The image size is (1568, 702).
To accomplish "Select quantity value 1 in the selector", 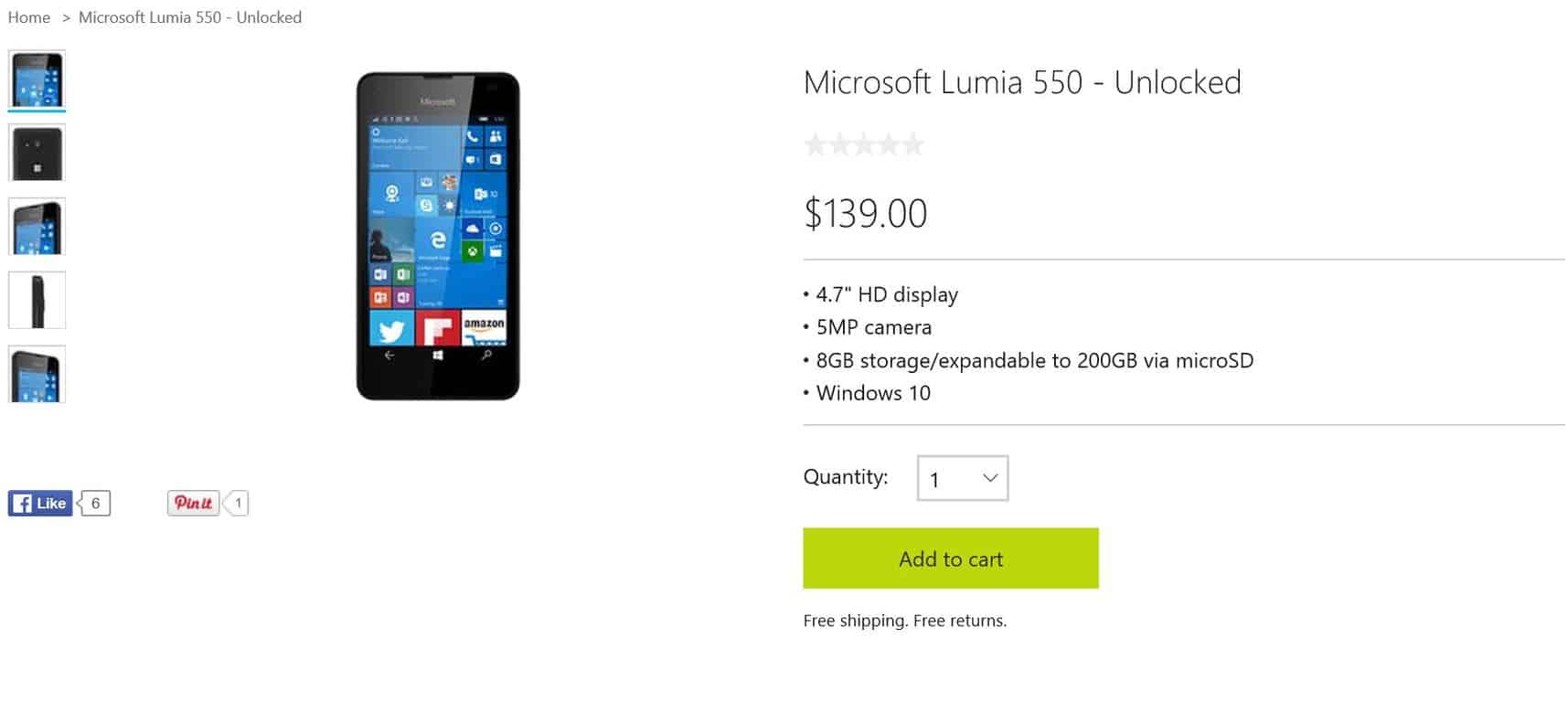I will (x=934, y=478).
